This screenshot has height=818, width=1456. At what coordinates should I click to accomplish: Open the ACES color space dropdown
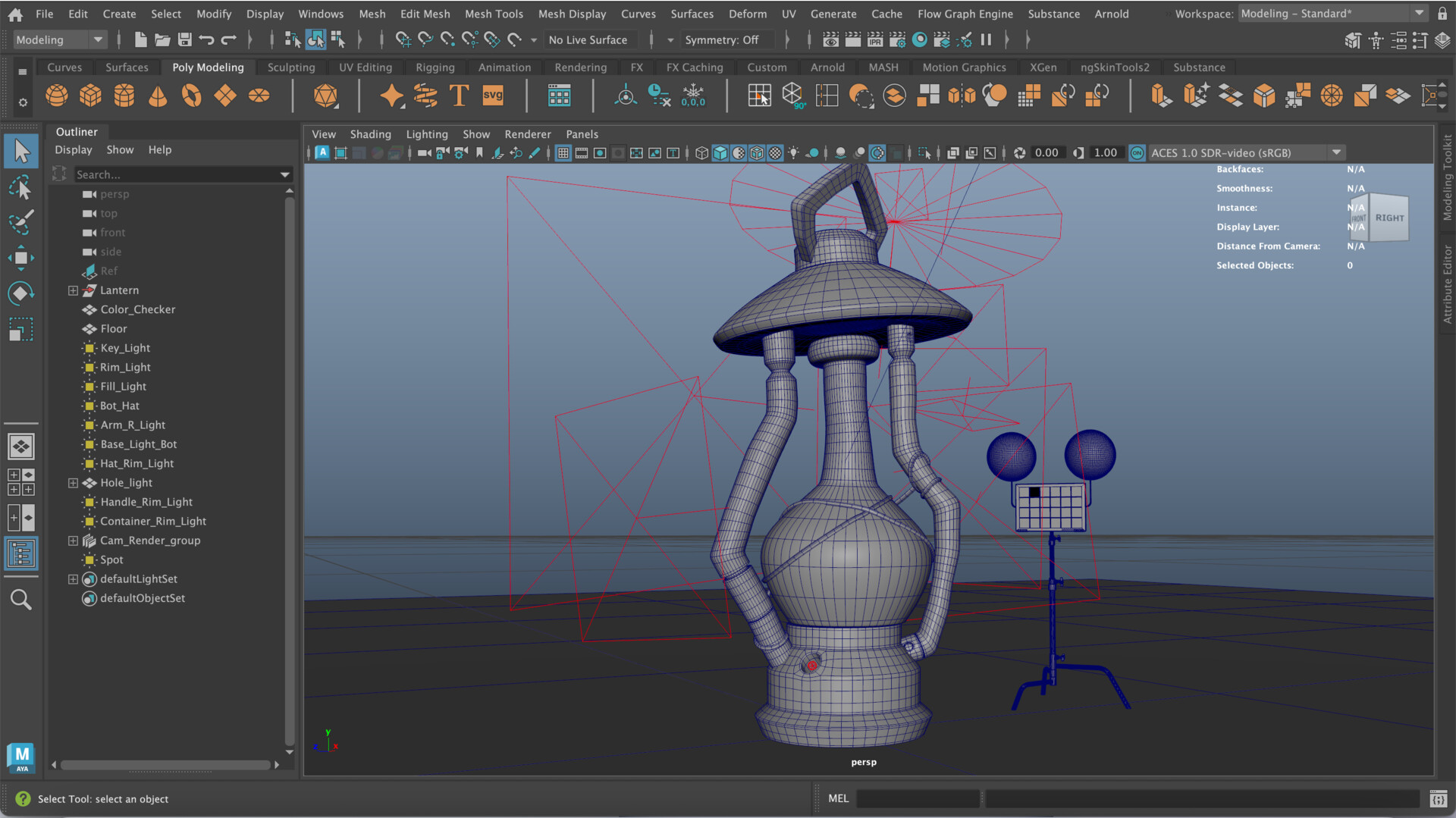[x=1336, y=152]
